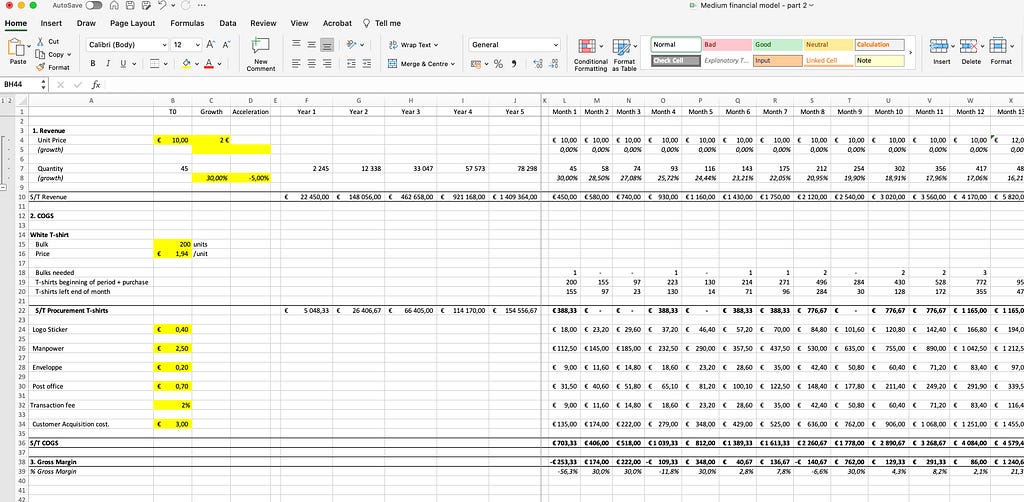Open the General number format dropdown
The height and width of the screenshot is (502, 1024).
pyautogui.click(x=556, y=45)
